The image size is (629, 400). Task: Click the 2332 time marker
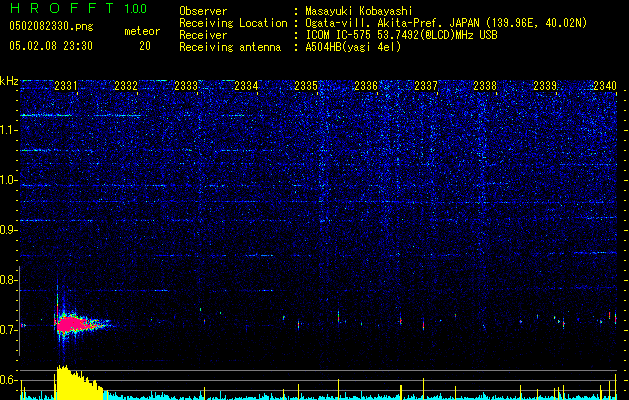tap(126, 86)
